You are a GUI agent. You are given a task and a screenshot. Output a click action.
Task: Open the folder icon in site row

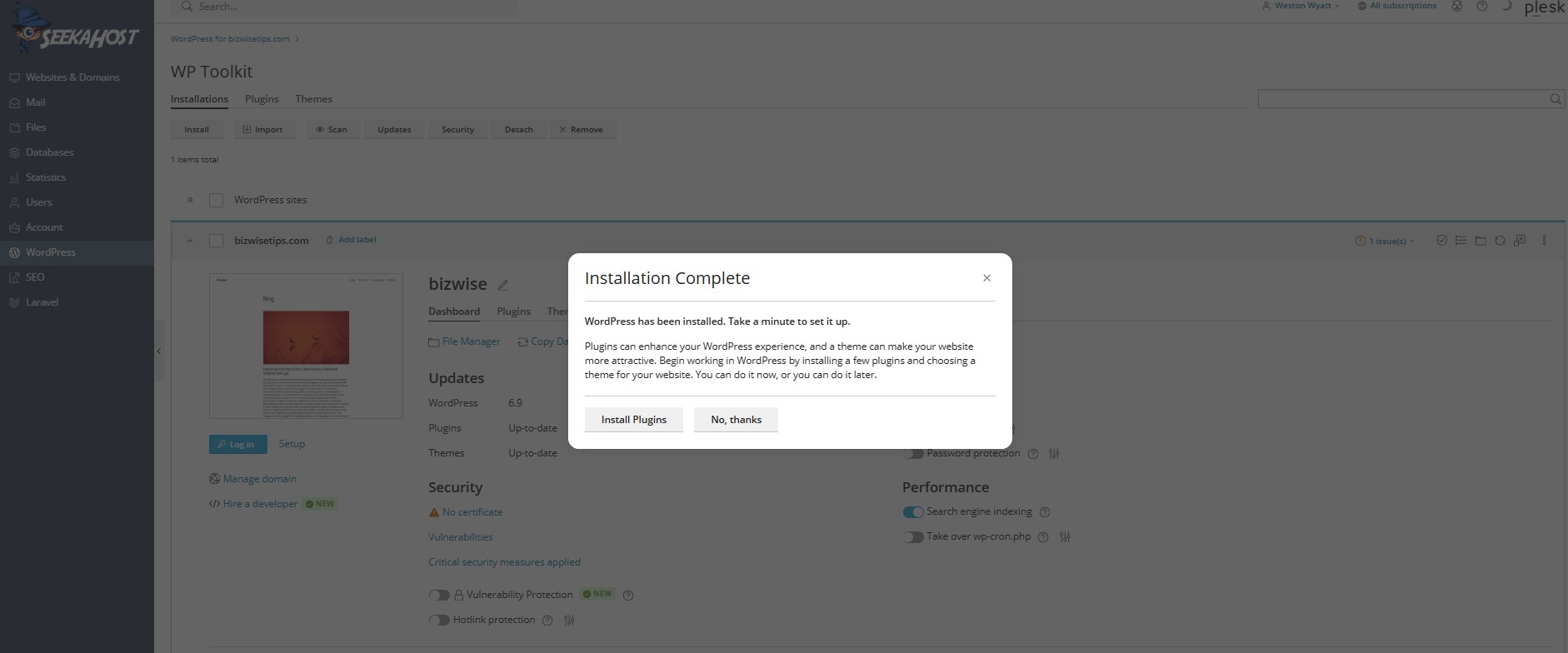(x=1481, y=241)
